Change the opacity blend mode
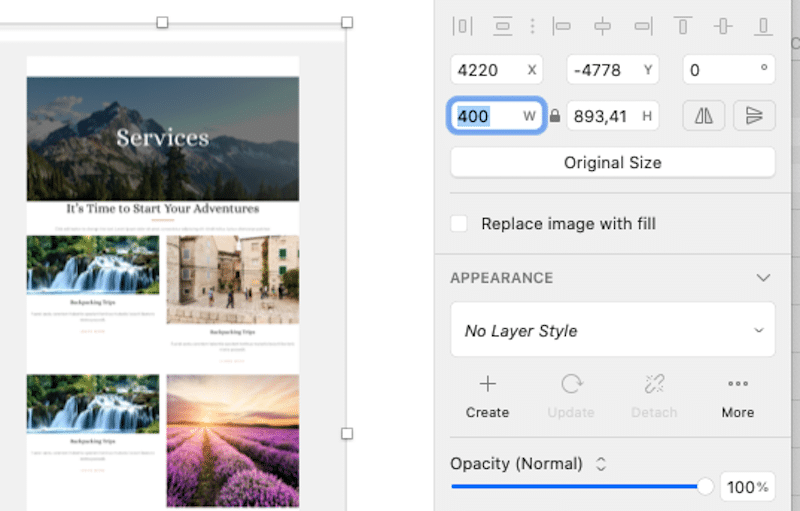The image size is (800, 511). [x=601, y=464]
